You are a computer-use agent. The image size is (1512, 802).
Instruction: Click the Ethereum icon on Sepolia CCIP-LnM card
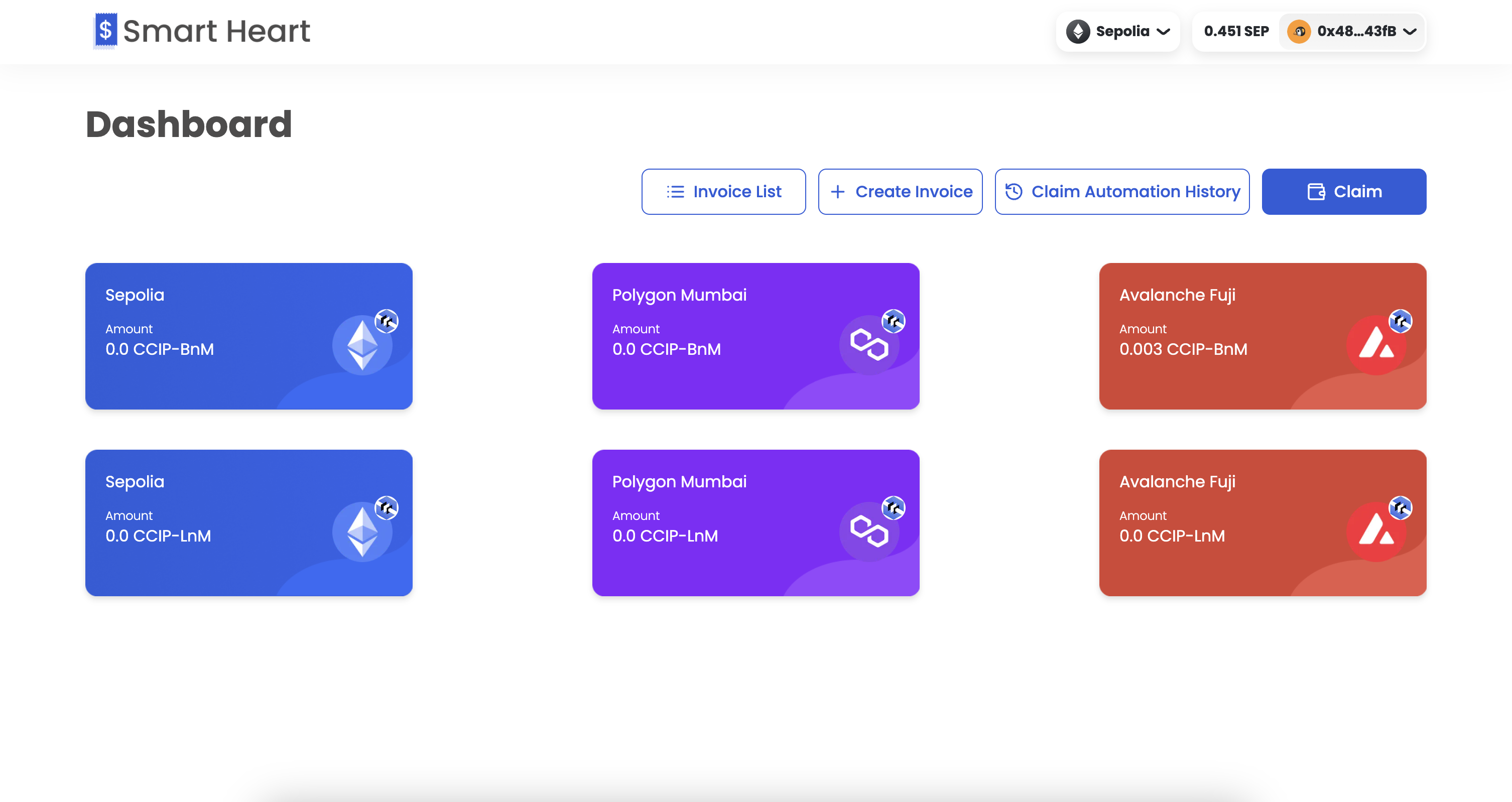pos(362,532)
